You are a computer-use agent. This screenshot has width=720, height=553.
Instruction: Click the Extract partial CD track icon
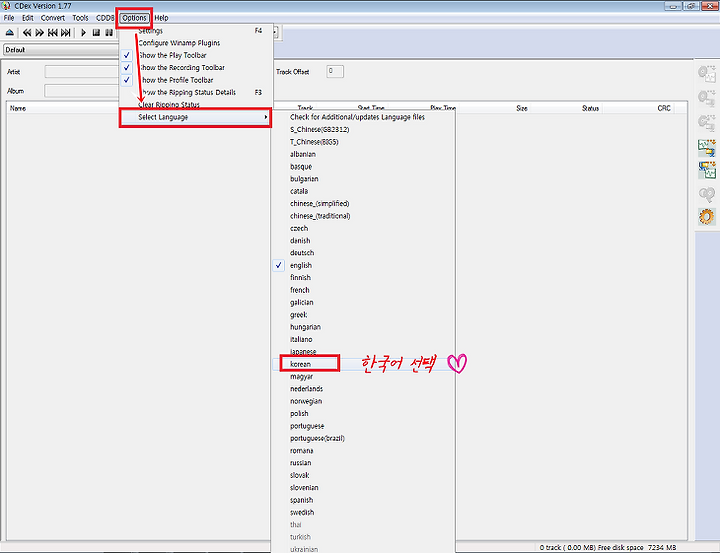[x=707, y=123]
